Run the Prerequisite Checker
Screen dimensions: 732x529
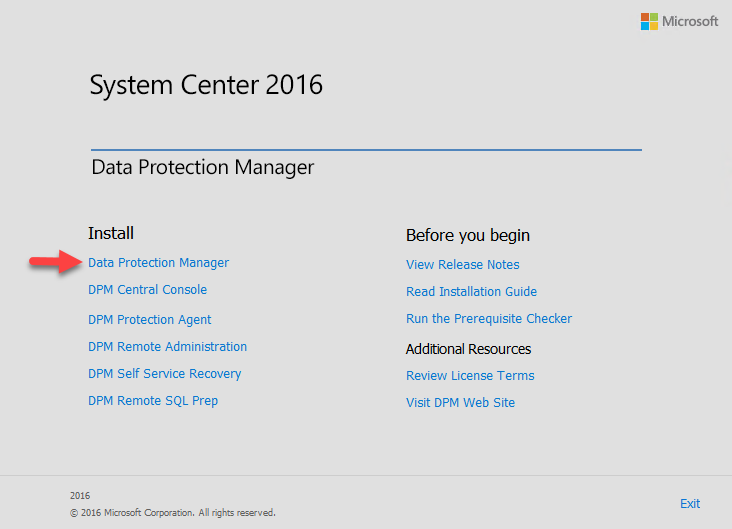[x=489, y=319]
